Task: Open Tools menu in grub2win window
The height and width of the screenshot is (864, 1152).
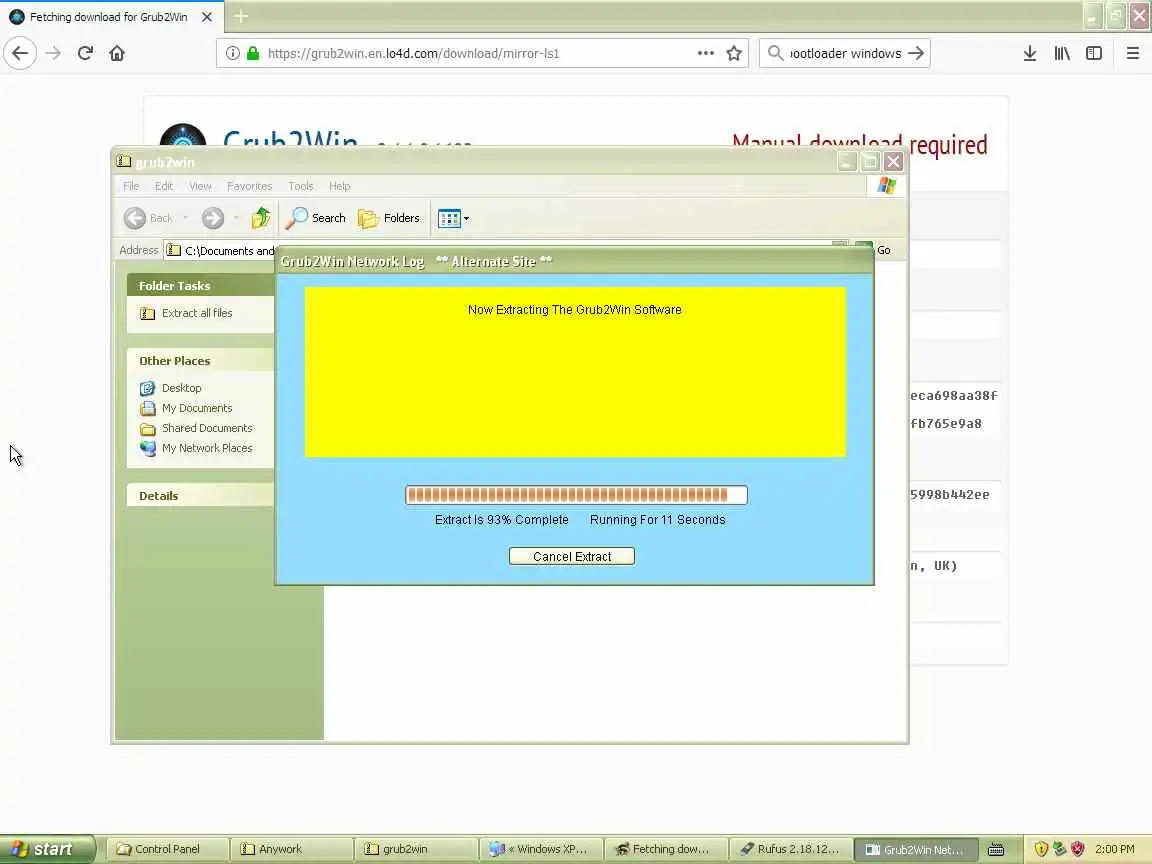Action: click(x=300, y=186)
